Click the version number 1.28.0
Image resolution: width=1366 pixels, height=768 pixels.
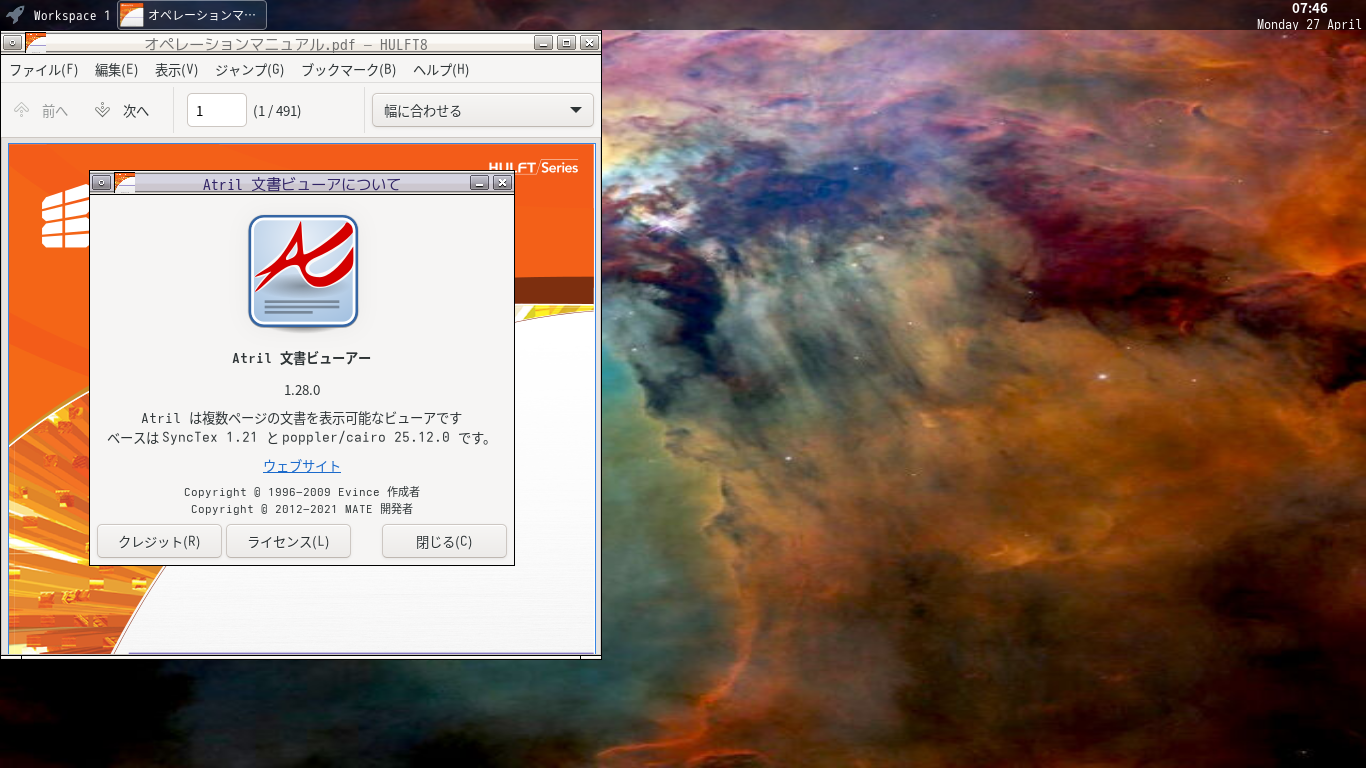302,390
